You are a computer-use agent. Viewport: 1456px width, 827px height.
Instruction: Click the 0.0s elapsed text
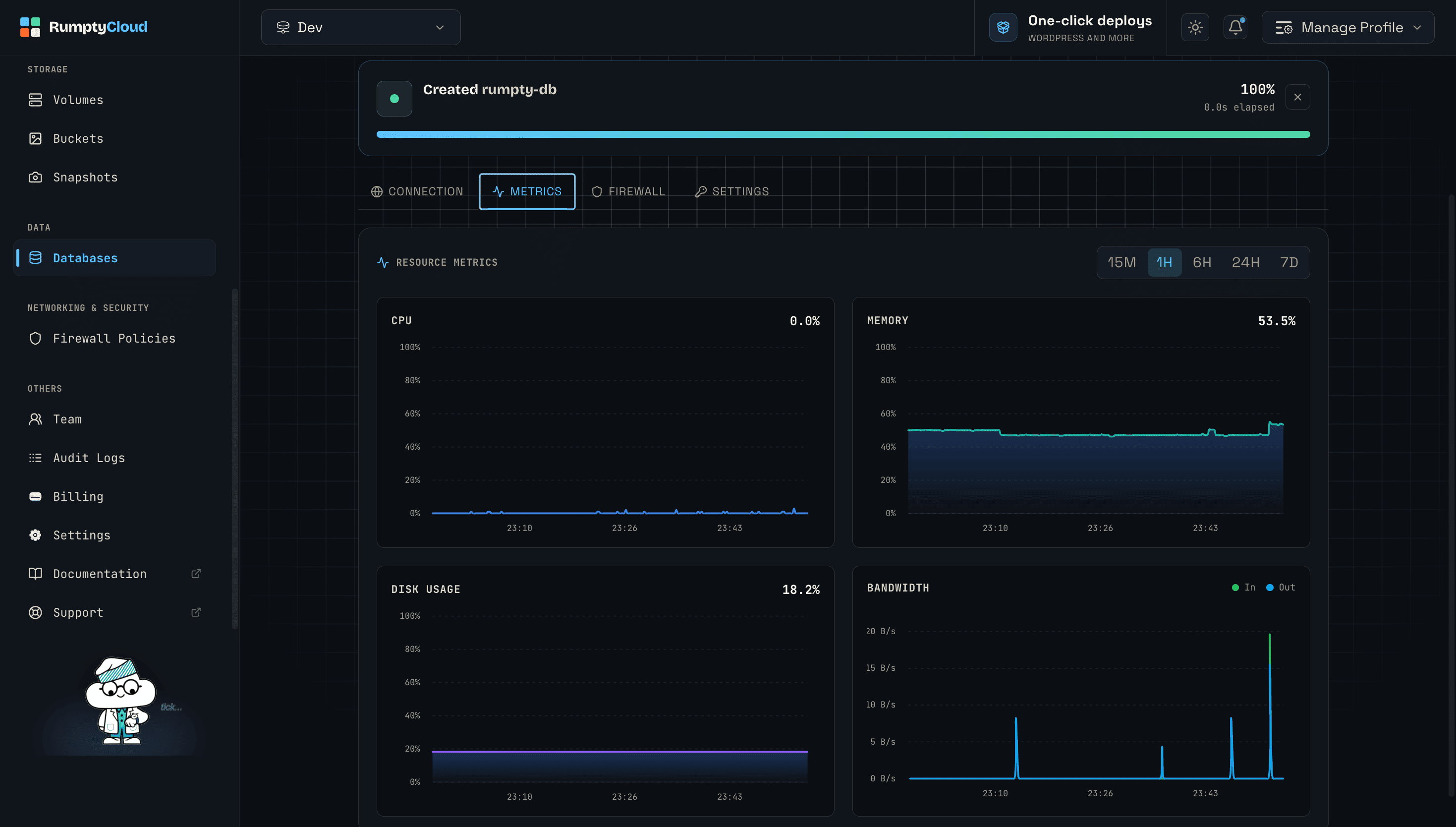click(x=1239, y=108)
